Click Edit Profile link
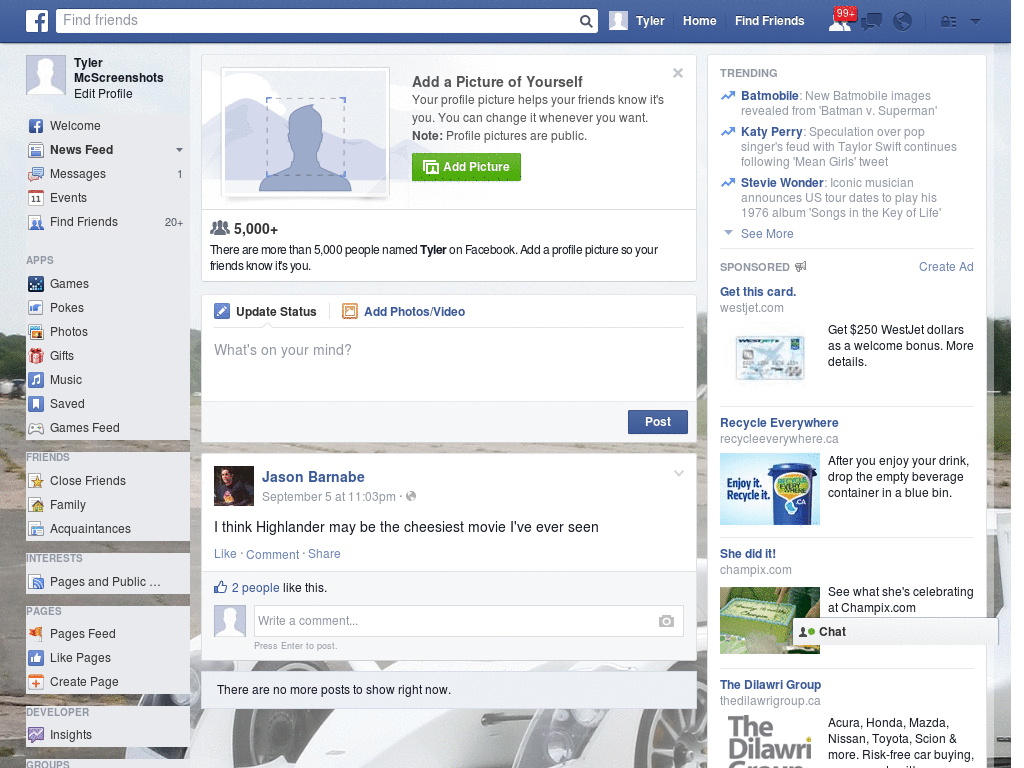 point(103,94)
